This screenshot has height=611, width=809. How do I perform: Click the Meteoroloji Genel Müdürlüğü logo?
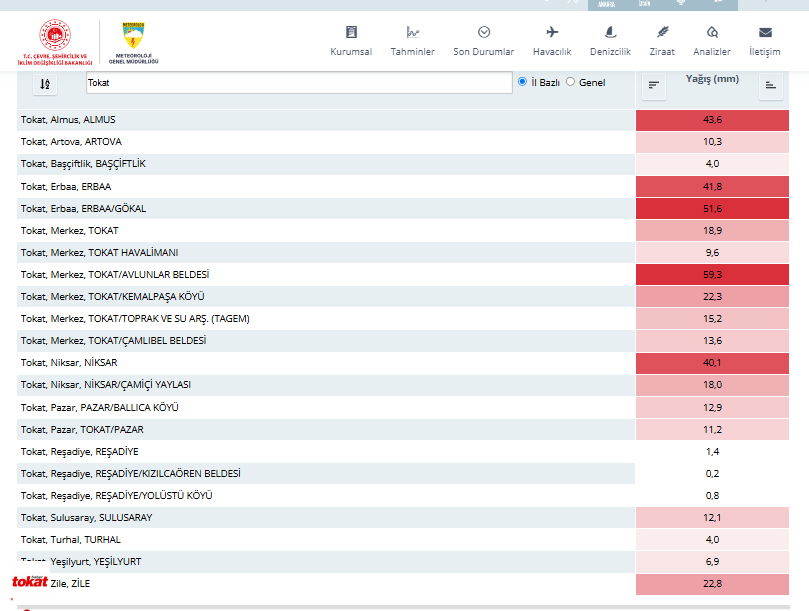[133, 43]
